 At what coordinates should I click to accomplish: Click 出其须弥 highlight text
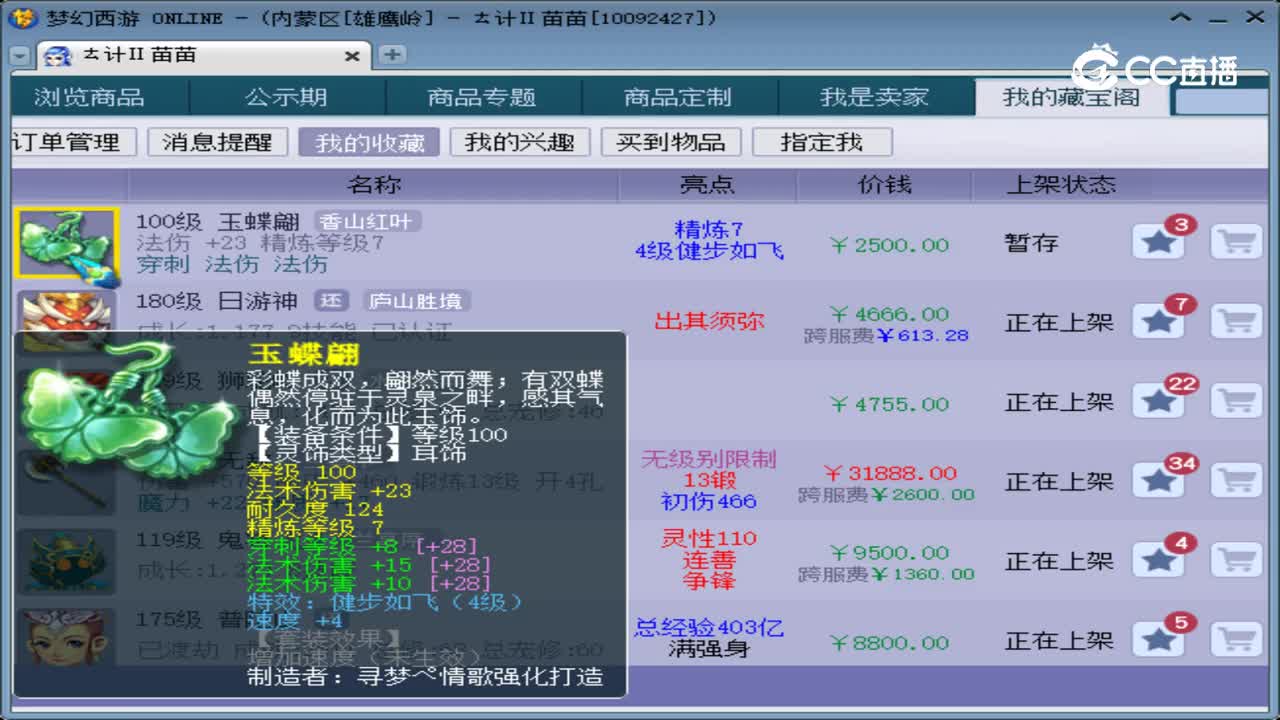(x=709, y=321)
